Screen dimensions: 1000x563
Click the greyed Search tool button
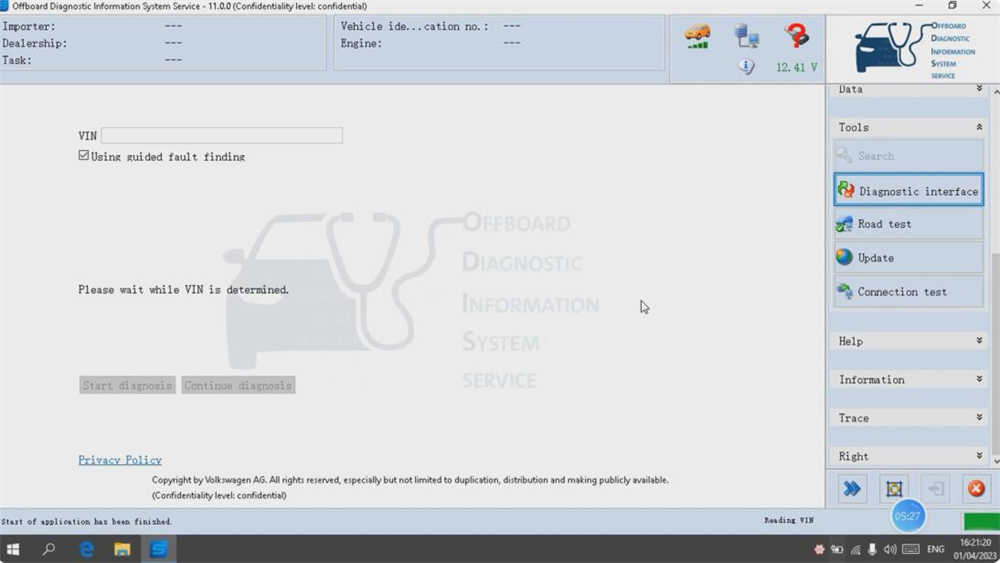coord(908,156)
